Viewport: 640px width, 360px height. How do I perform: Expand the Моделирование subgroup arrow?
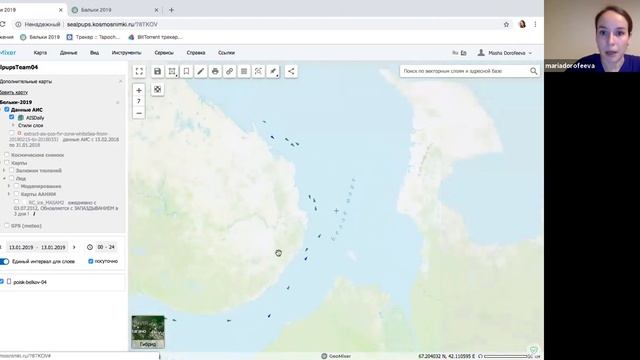pyautogui.click(x=9, y=186)
